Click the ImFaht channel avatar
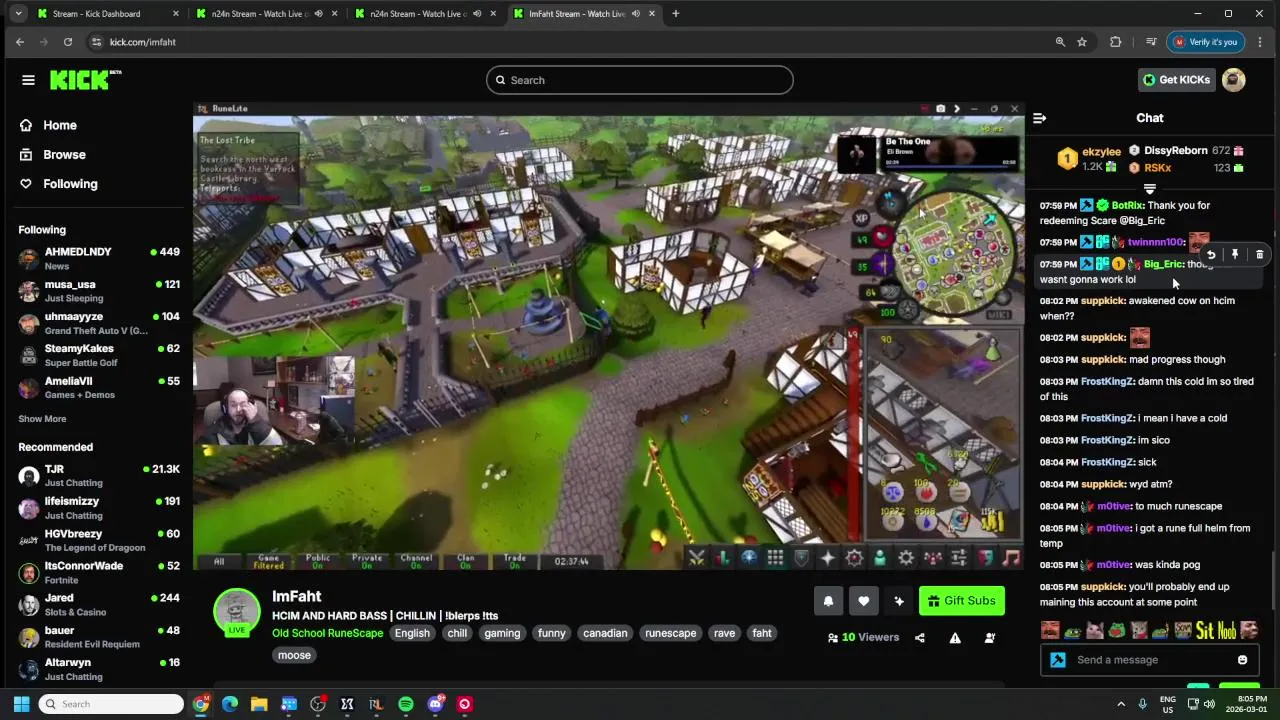Image resolution: width=1280 pixels, height=720 pixels. point(237,611)
